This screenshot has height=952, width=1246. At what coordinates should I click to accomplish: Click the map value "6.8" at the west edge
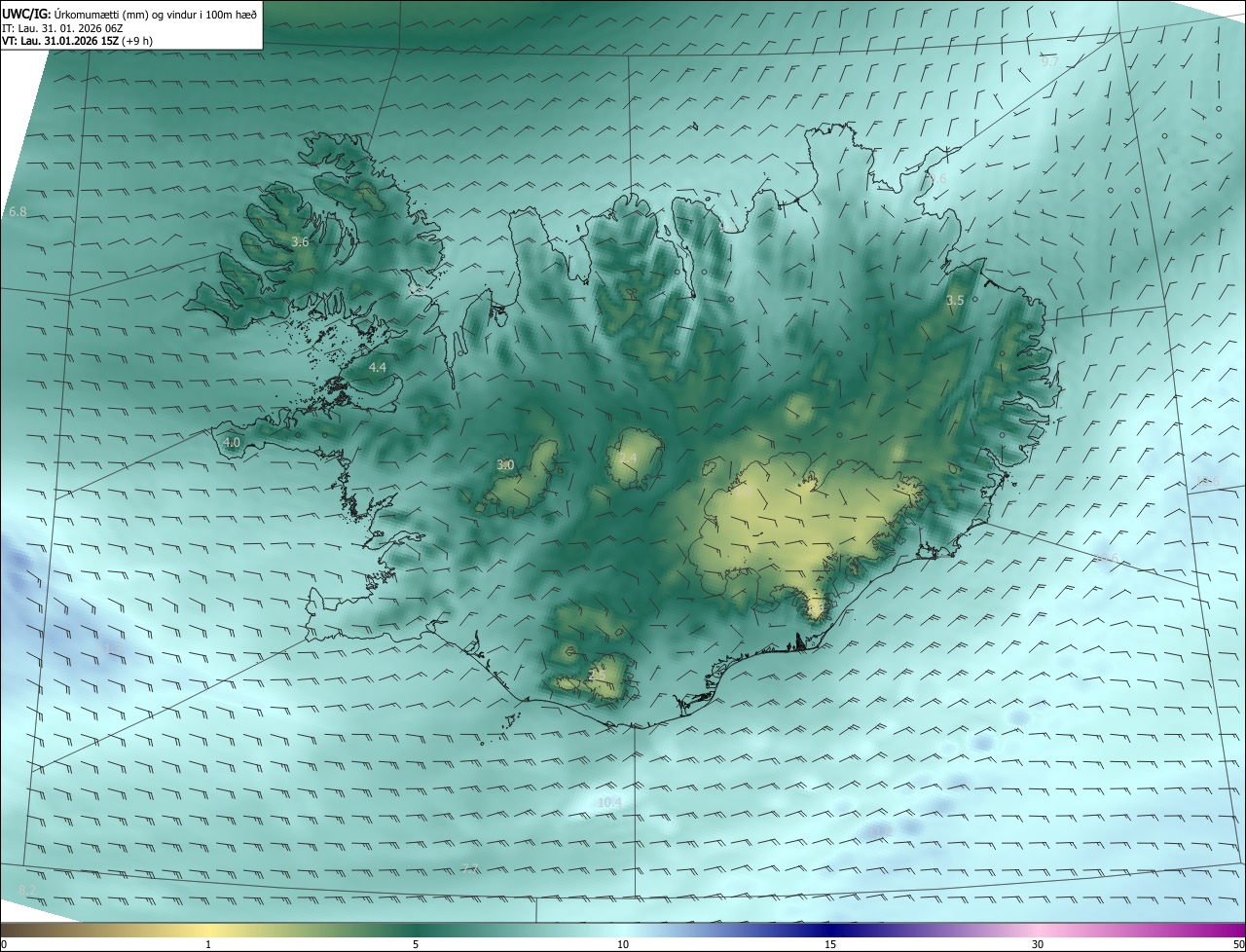18,212
